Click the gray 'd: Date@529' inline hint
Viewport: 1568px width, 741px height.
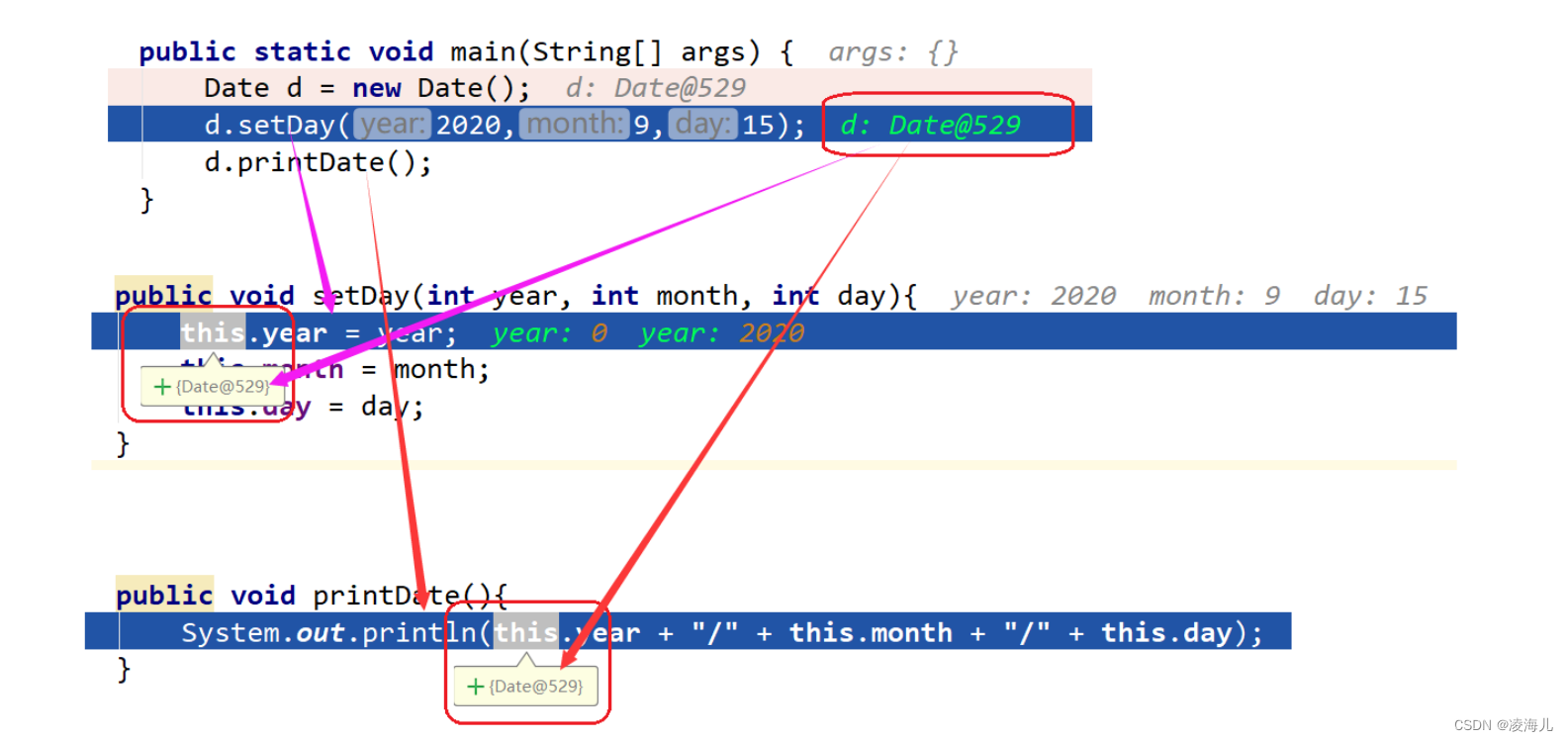pos(656,88)
